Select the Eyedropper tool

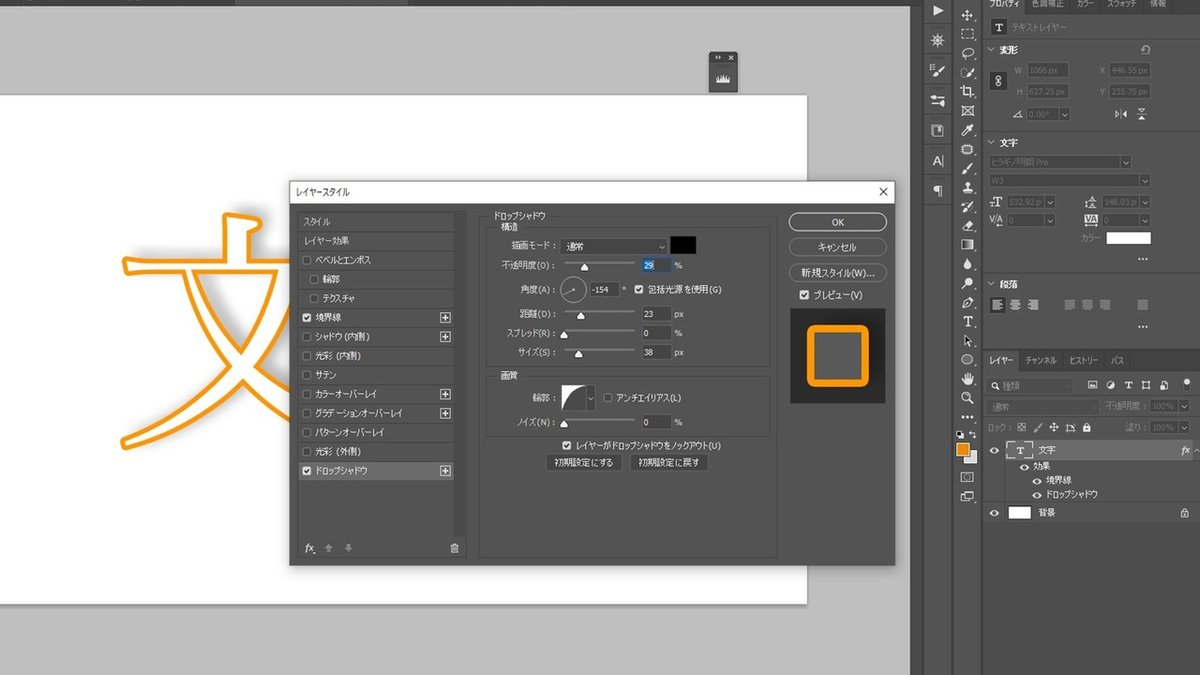pyautogui.click(x=967, y=130)
